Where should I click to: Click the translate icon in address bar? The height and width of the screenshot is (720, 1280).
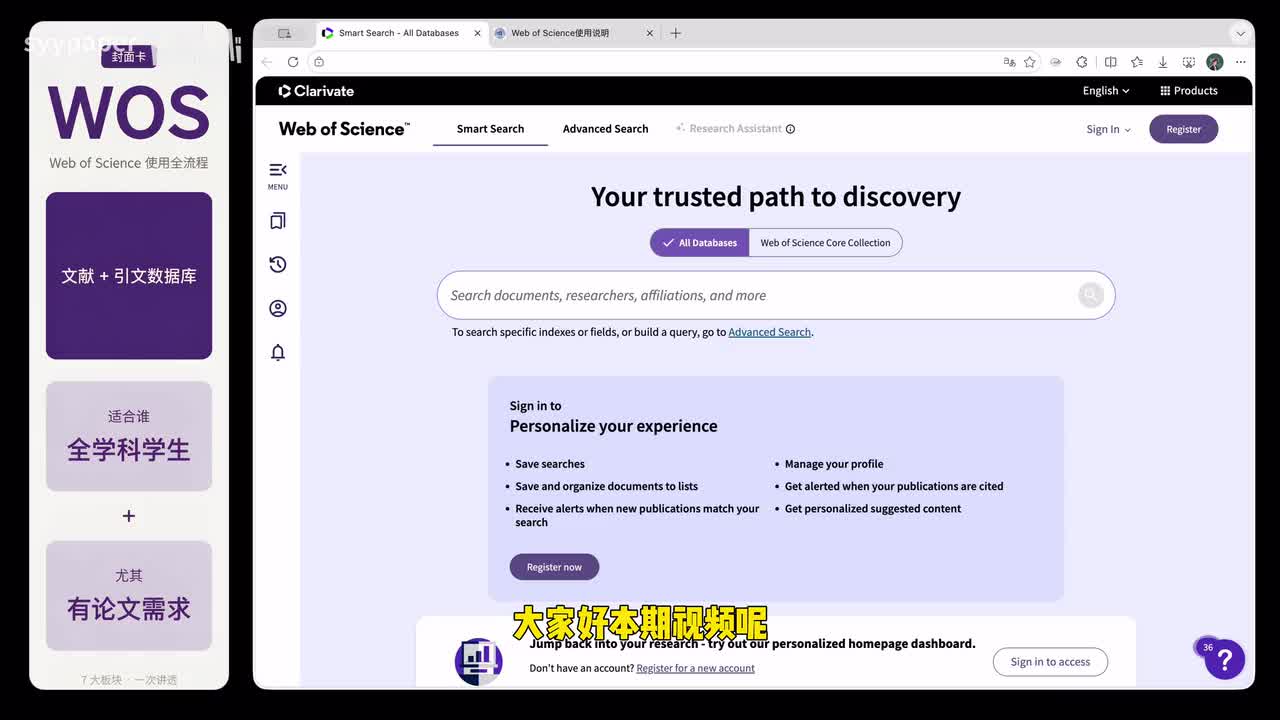pos(1009,62)
